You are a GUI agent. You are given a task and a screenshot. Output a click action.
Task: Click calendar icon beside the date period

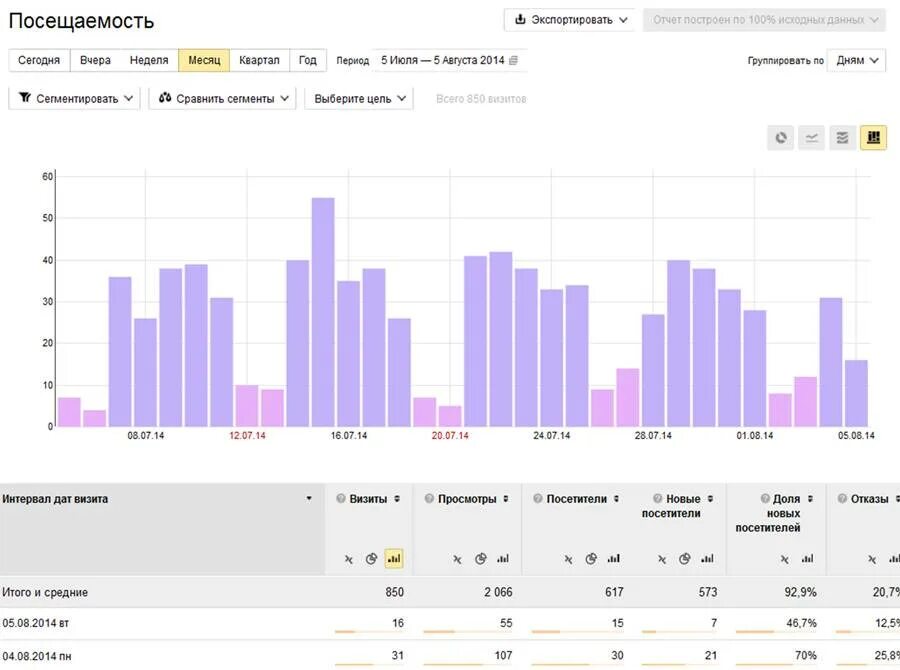pyautogui.click(x=514, y=60)
